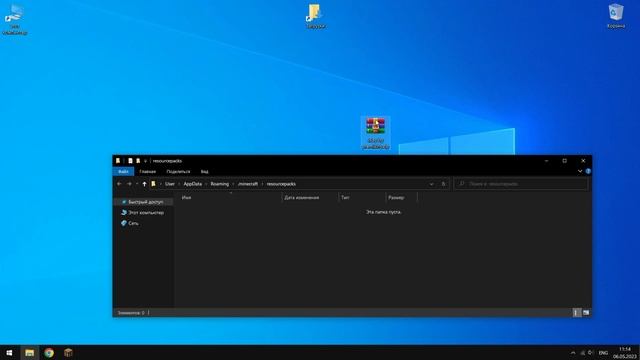Switch to large icons view in the status bar

point(586,313)
